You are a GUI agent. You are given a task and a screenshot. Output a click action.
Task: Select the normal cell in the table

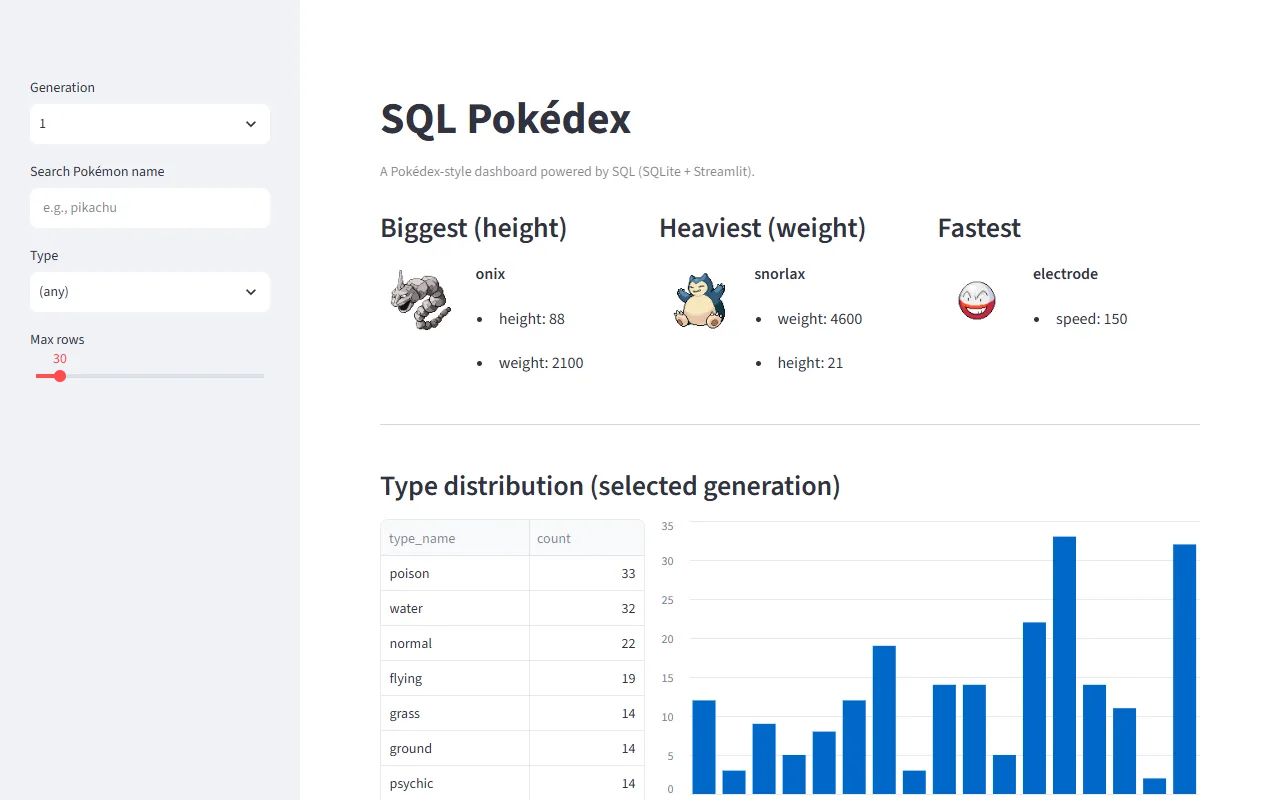pyautogui.click(x=455, y=643)
